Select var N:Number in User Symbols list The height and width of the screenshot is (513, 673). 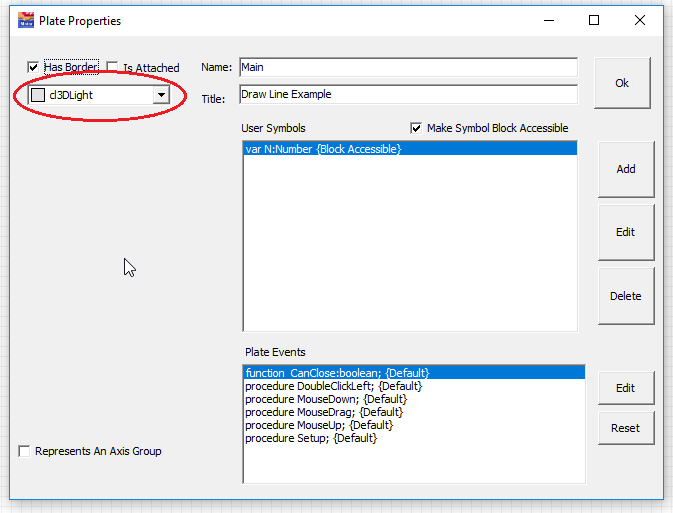pyautogui.click(x=323, y=149)
